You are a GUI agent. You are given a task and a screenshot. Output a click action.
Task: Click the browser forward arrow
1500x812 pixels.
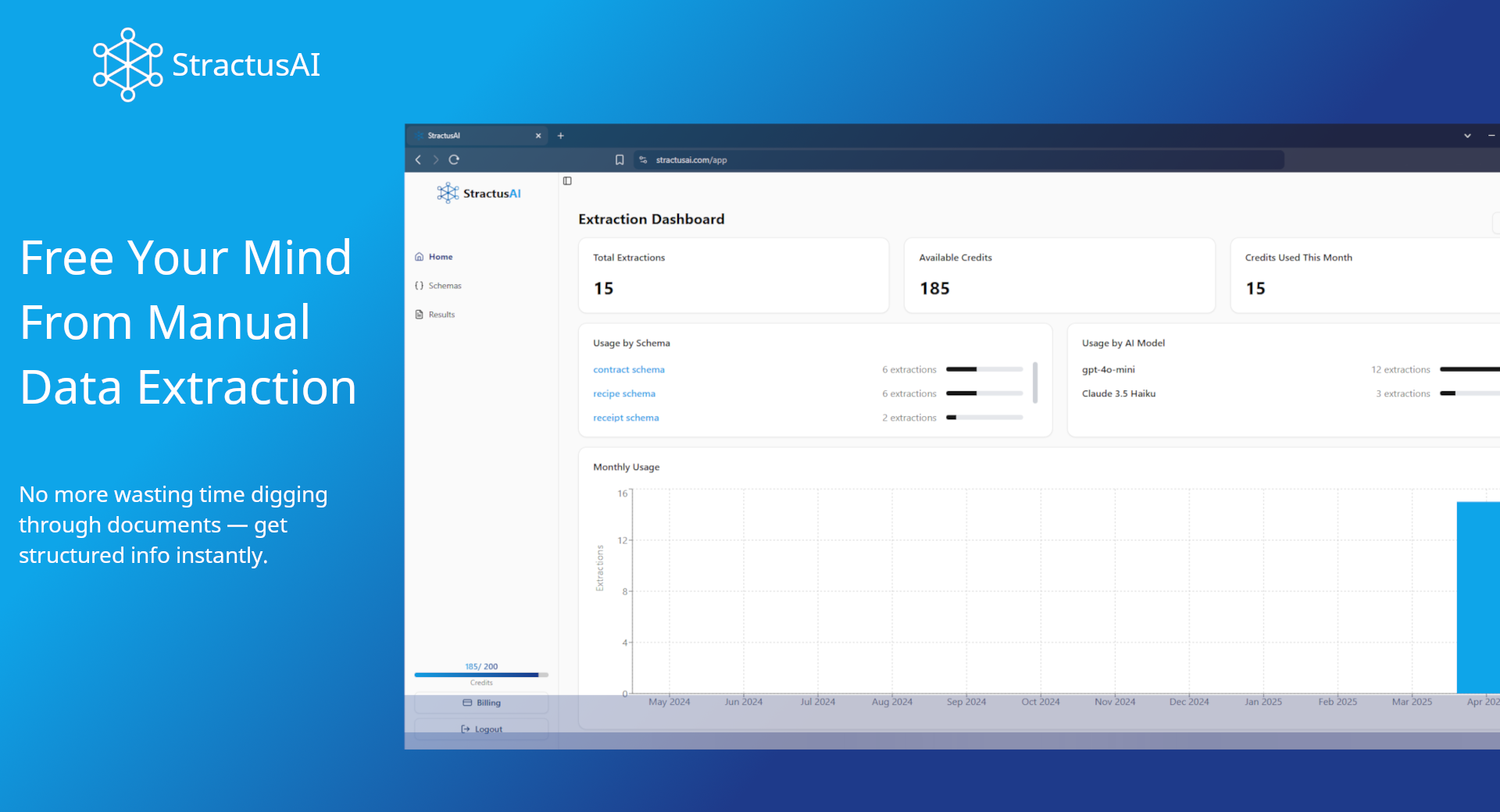click(436, 159)
